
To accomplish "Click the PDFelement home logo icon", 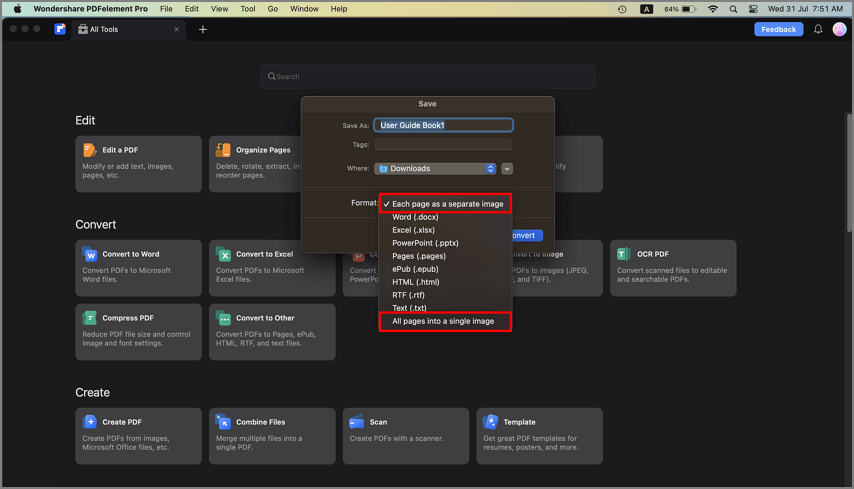I will point(60,29).
